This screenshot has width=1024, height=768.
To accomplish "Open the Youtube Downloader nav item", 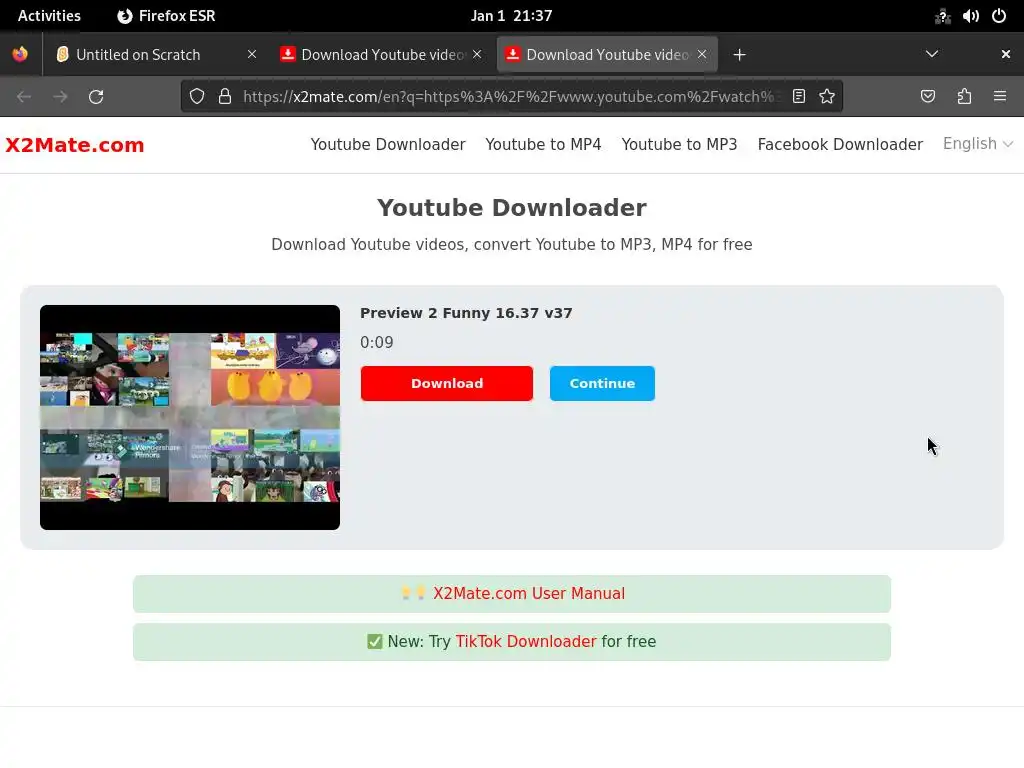I will (x=388, y=144).
